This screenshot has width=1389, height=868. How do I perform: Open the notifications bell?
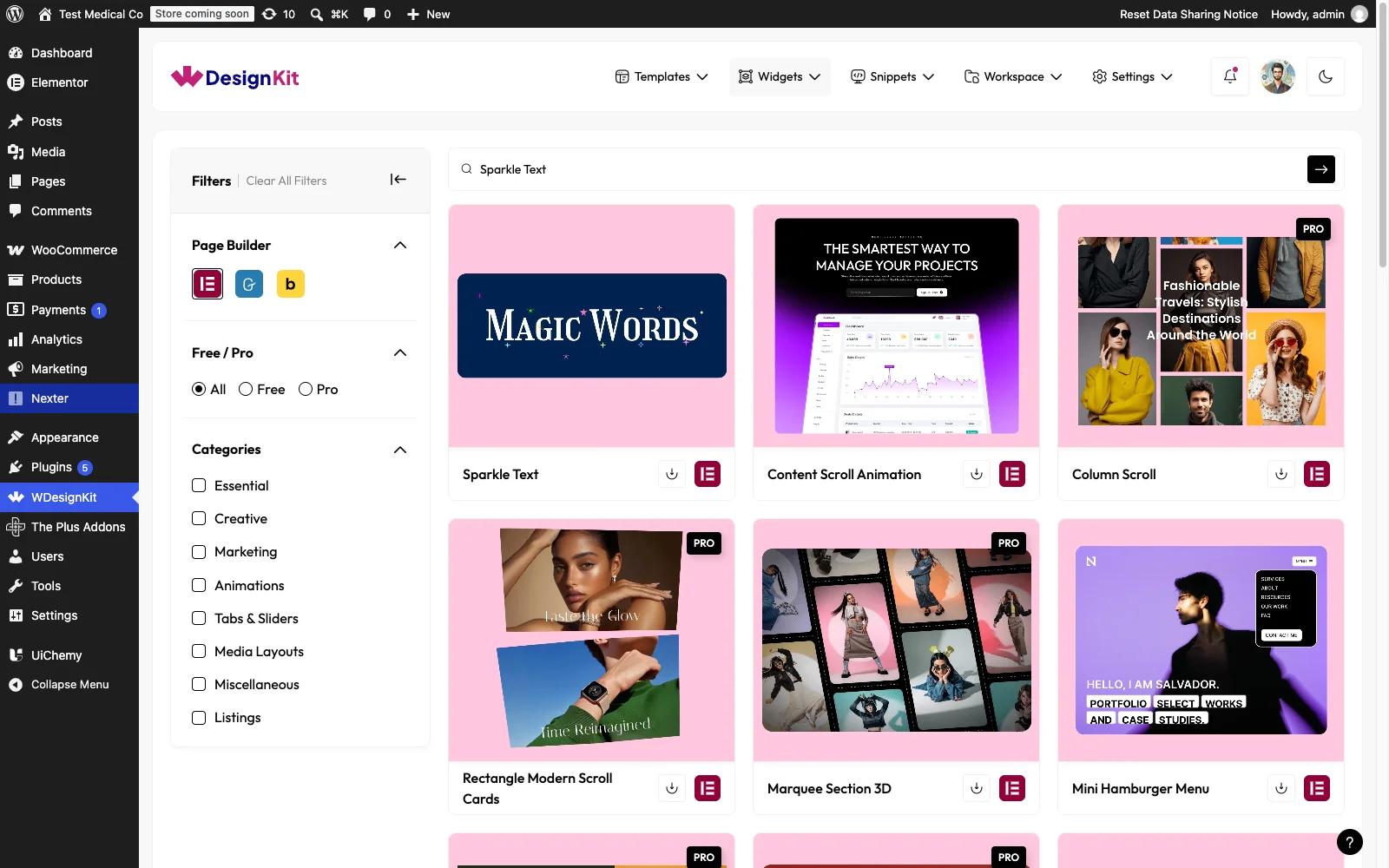1230,76
